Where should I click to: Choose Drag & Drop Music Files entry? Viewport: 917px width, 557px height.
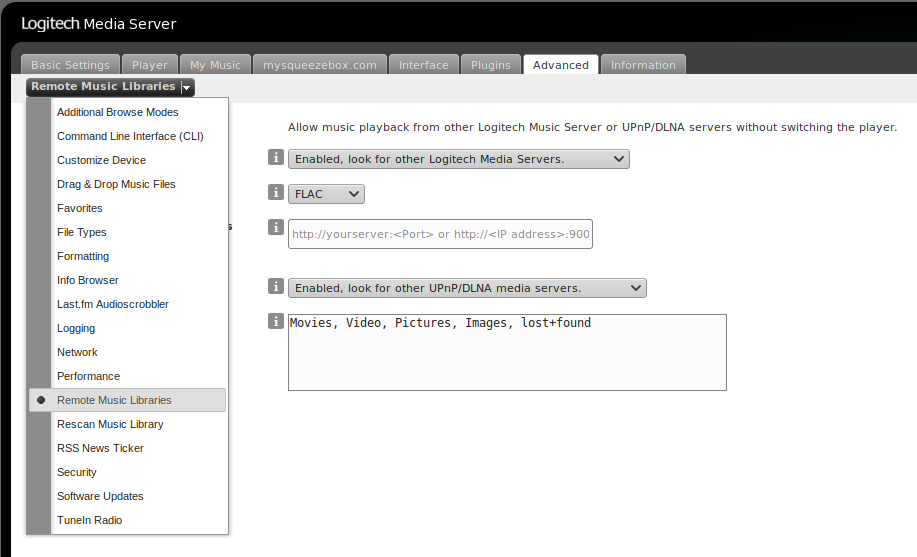coord(127,184)
